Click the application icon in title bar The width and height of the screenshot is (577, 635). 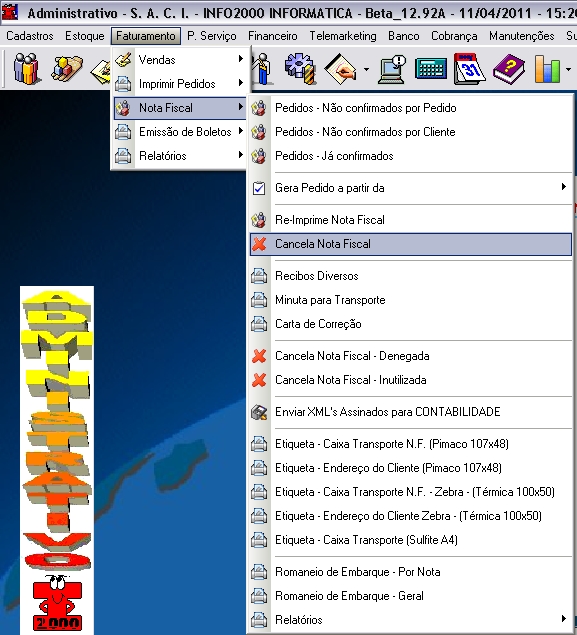pos(10,12)
